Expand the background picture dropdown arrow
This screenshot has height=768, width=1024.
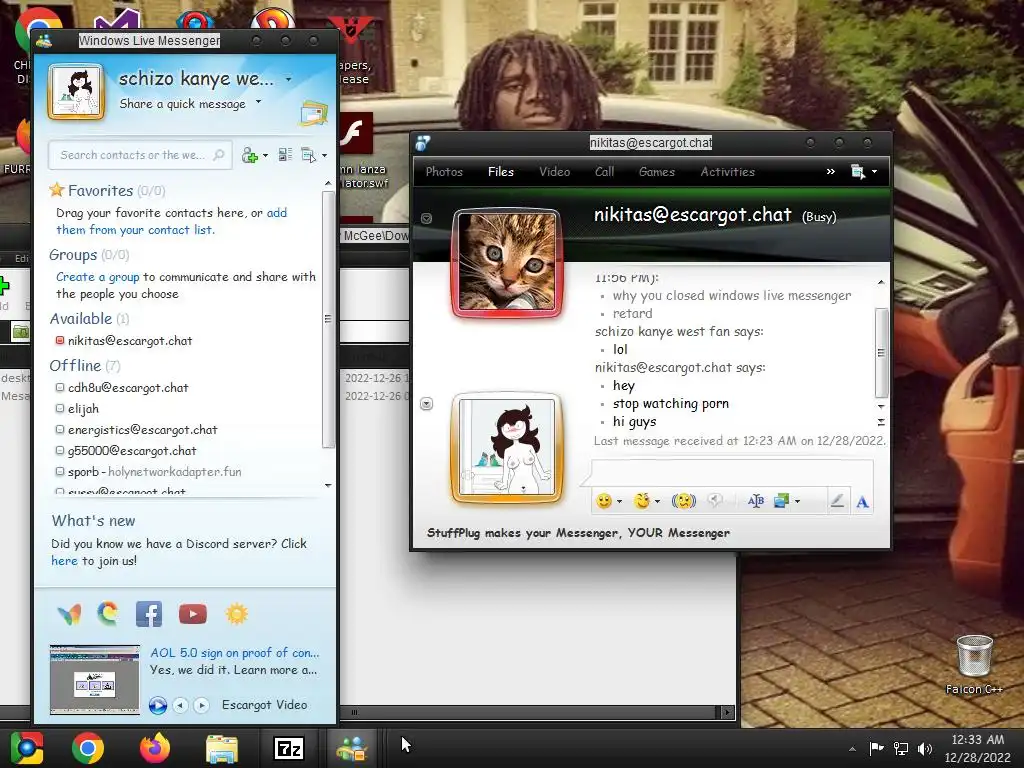[797, 502]
